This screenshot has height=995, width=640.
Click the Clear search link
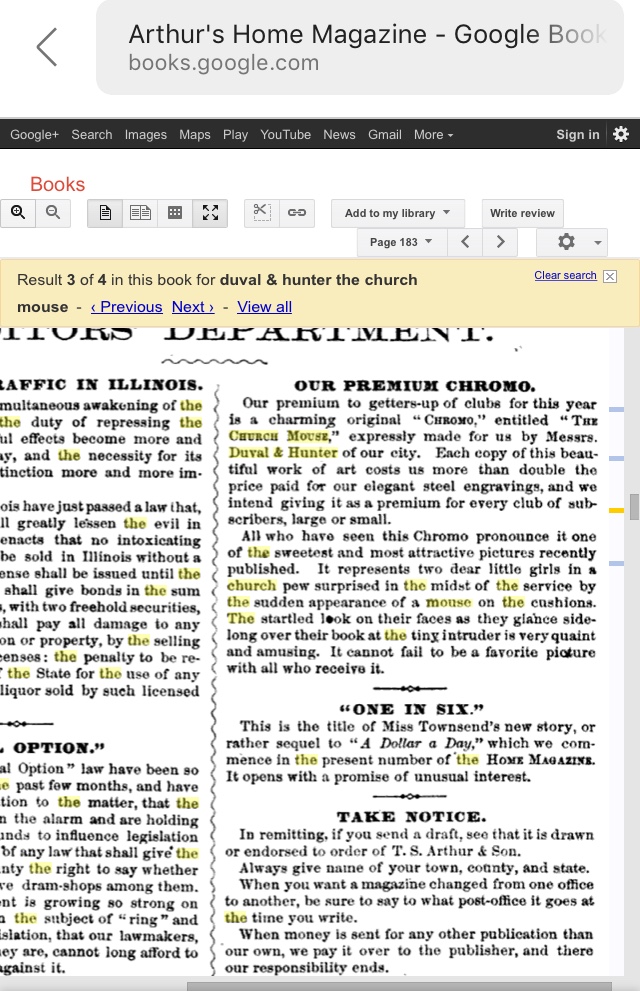(x=565, y=275)
